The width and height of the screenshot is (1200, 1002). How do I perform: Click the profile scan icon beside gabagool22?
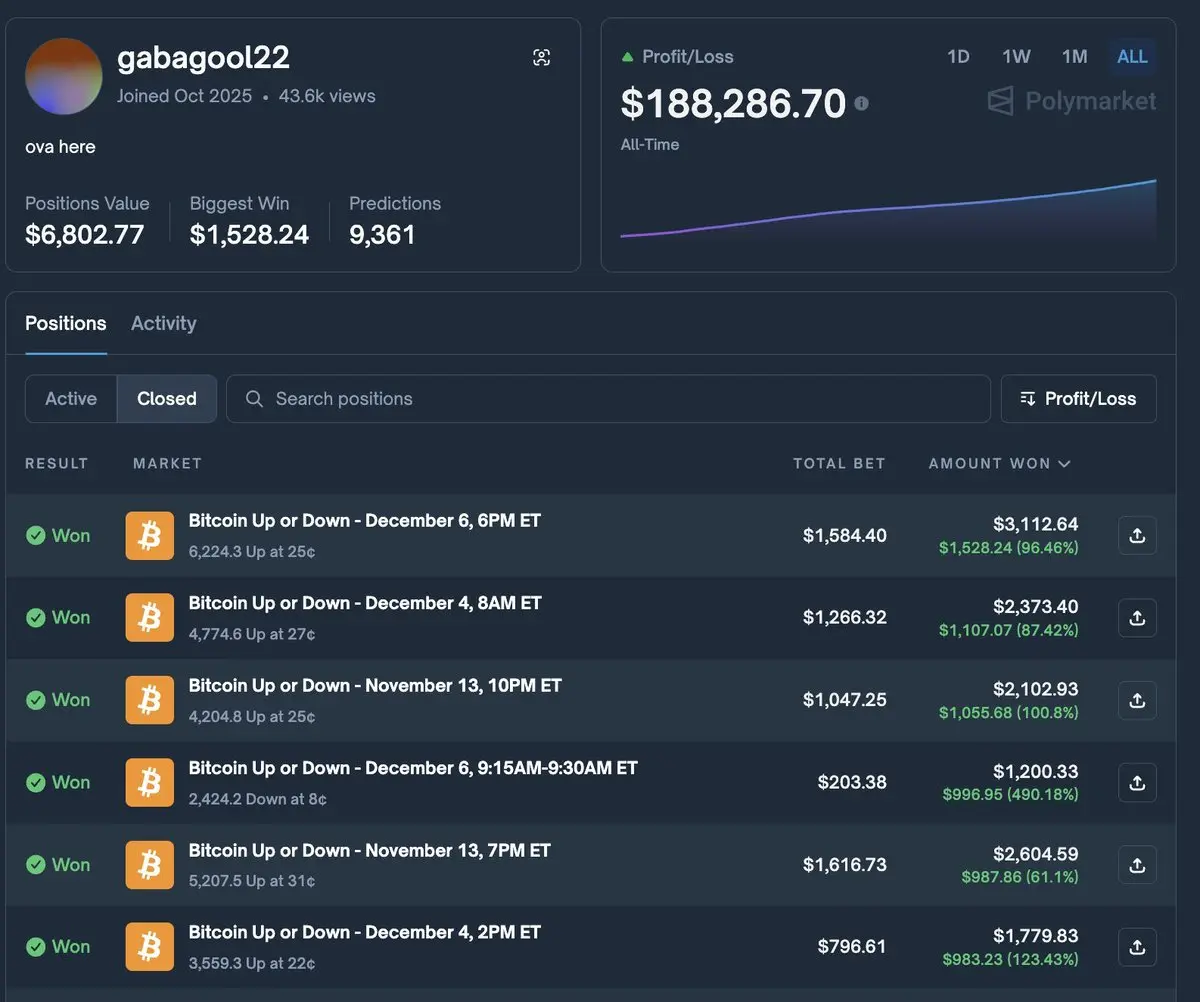[542, 58]
